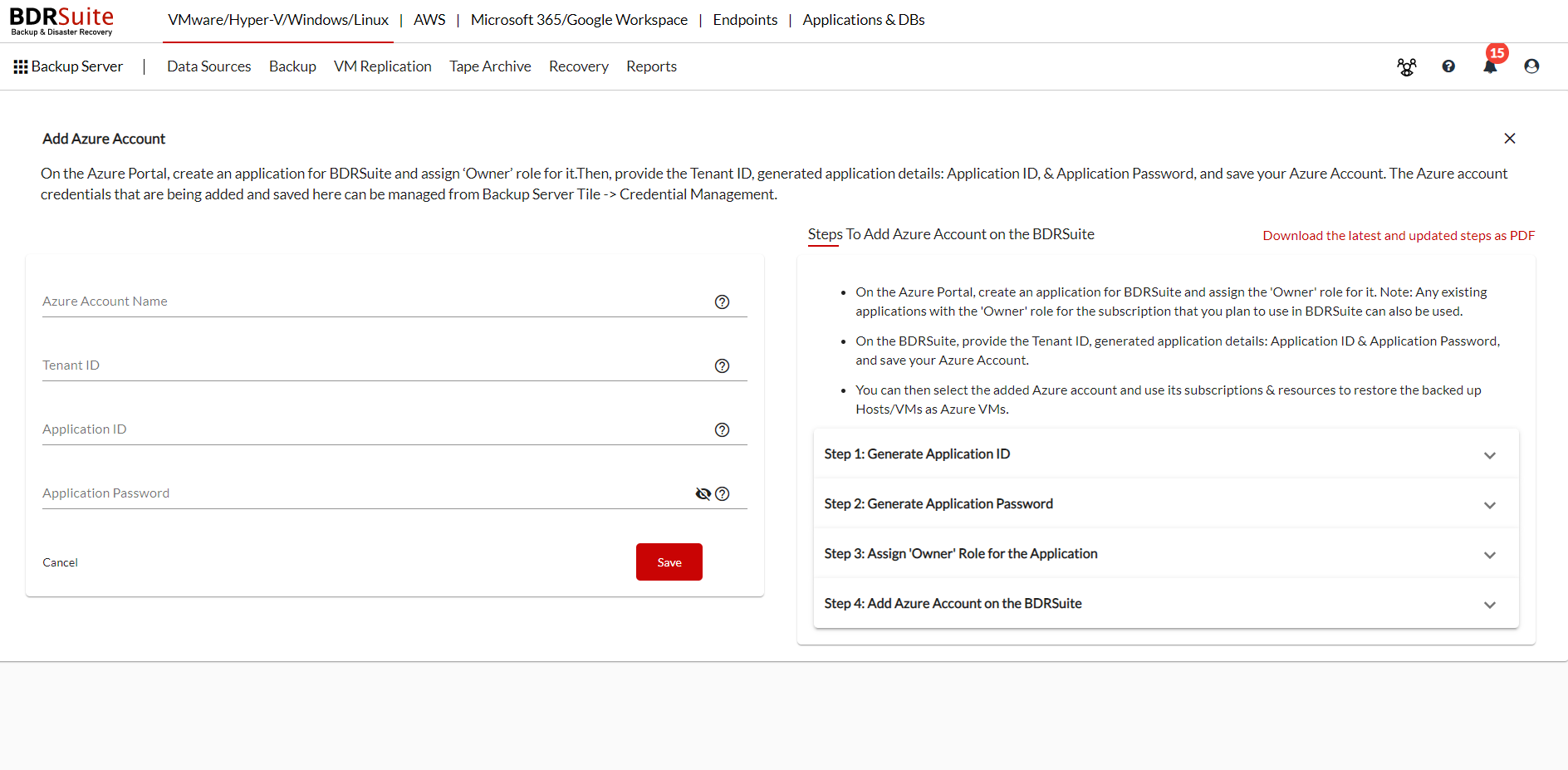Viewport: 1568px width, 770px height.
Task: Open the Reports menu
Action: tap(651, 66)
